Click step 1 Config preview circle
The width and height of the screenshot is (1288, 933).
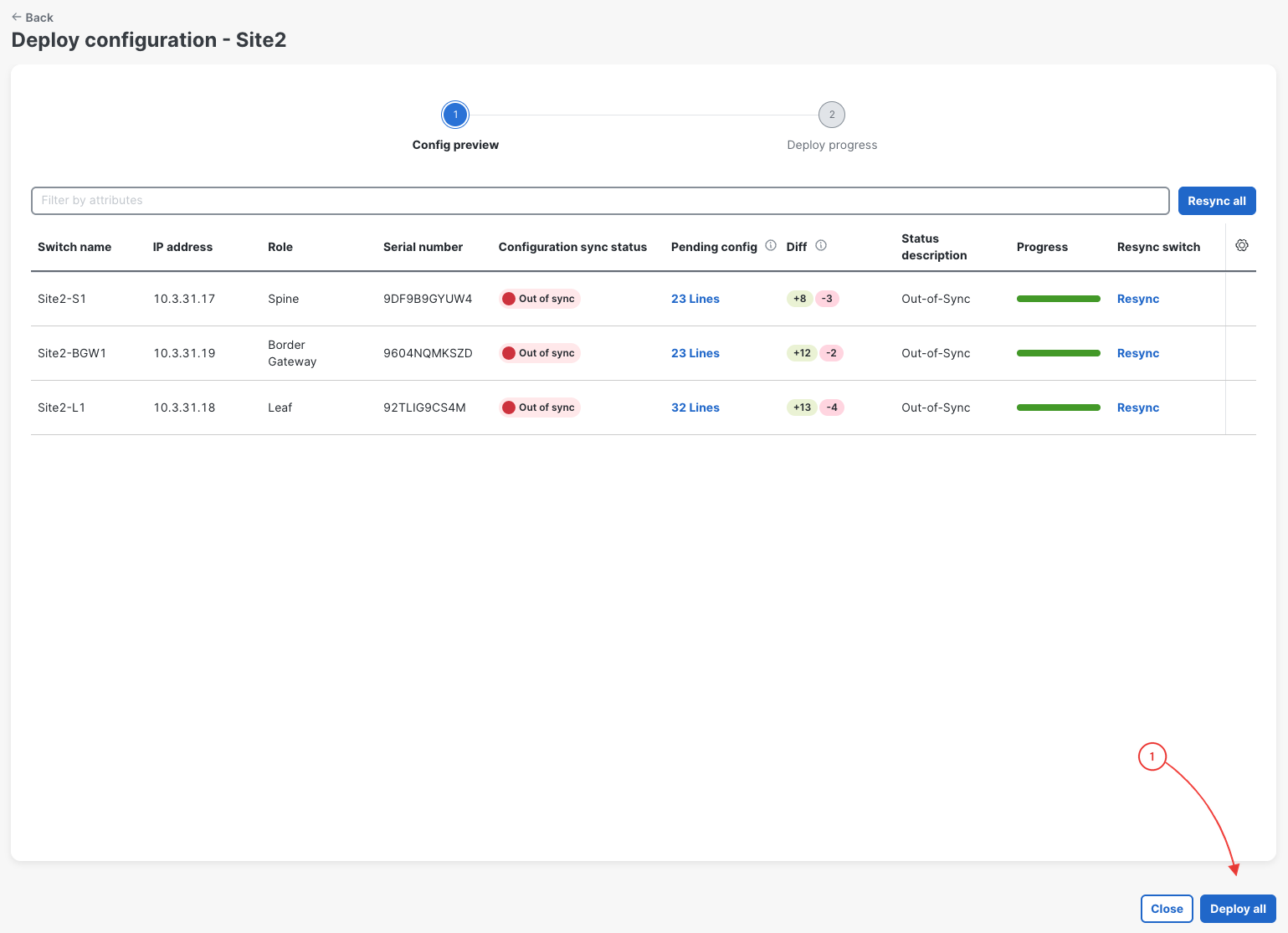(455, 115)
